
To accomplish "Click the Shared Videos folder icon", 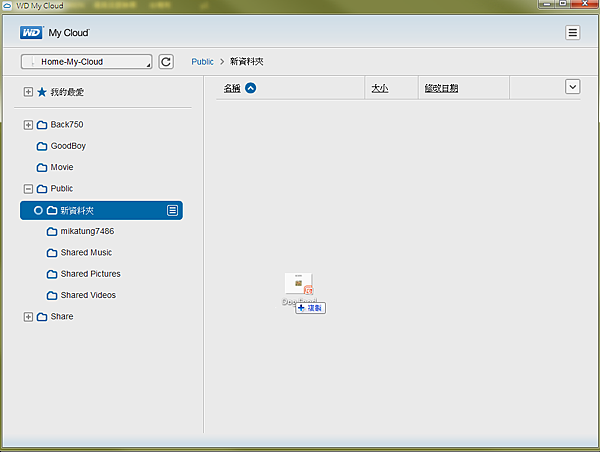I will pos(52,295).
